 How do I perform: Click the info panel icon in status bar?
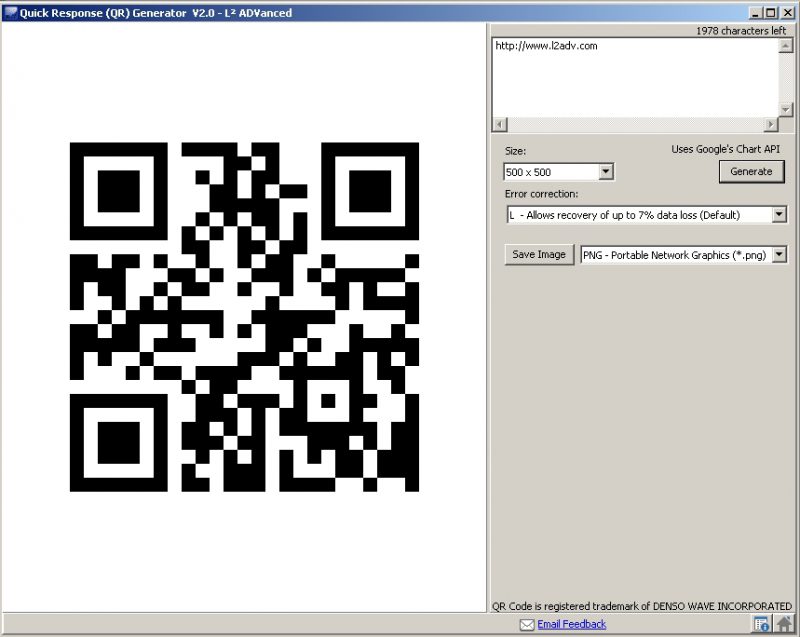tap(761, 624)
